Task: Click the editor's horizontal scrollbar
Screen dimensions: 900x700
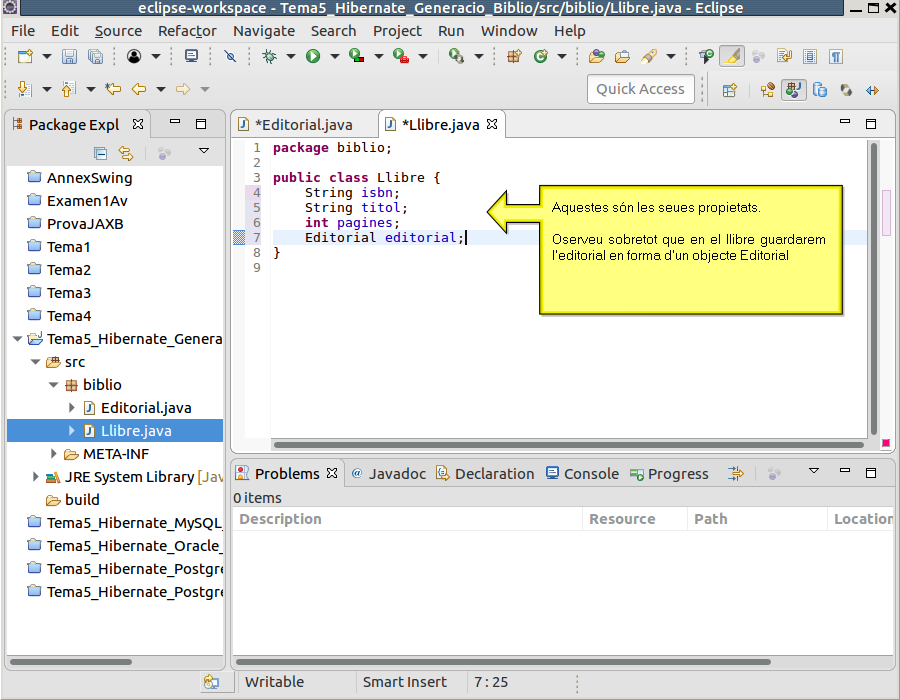Action: tap(568, 445)
